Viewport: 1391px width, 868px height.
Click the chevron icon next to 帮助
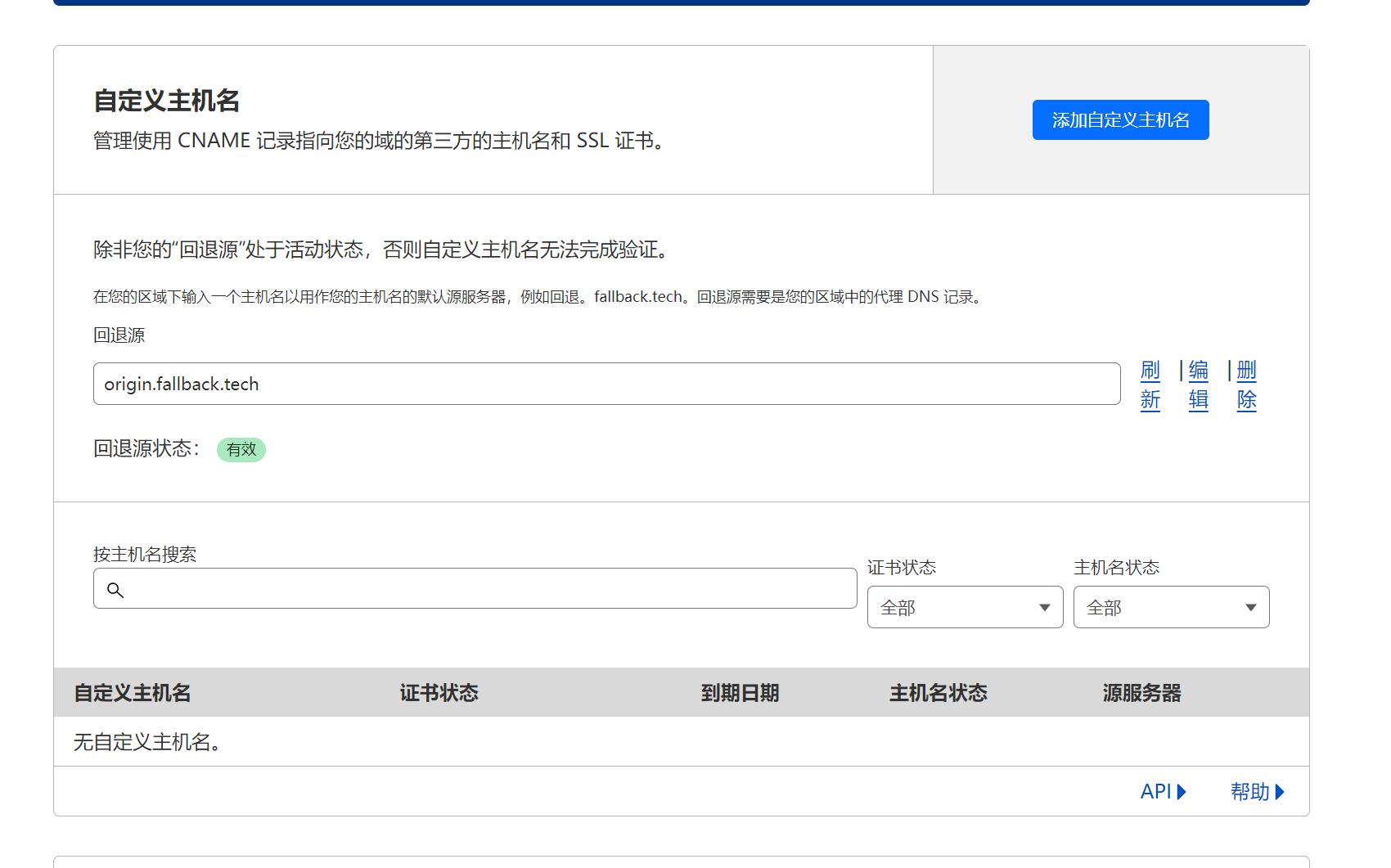1283,792
